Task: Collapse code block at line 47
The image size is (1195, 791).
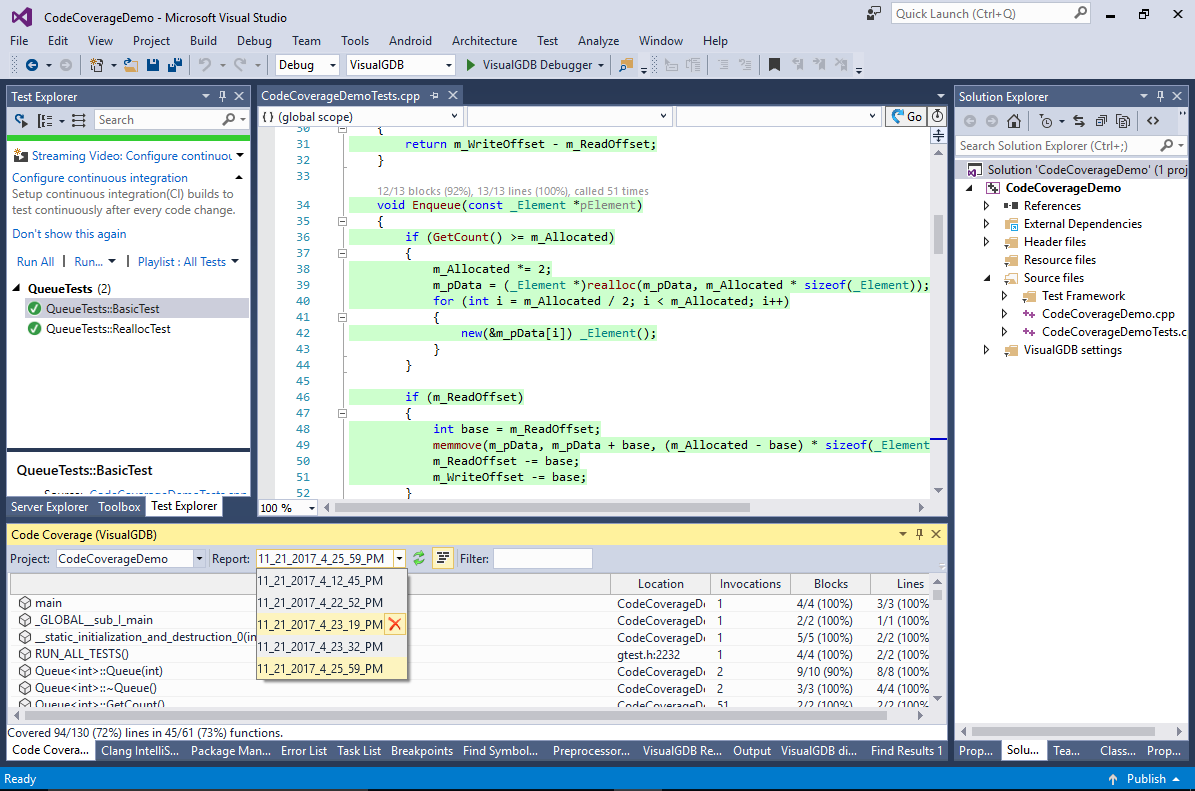Action: coord(342,413)
